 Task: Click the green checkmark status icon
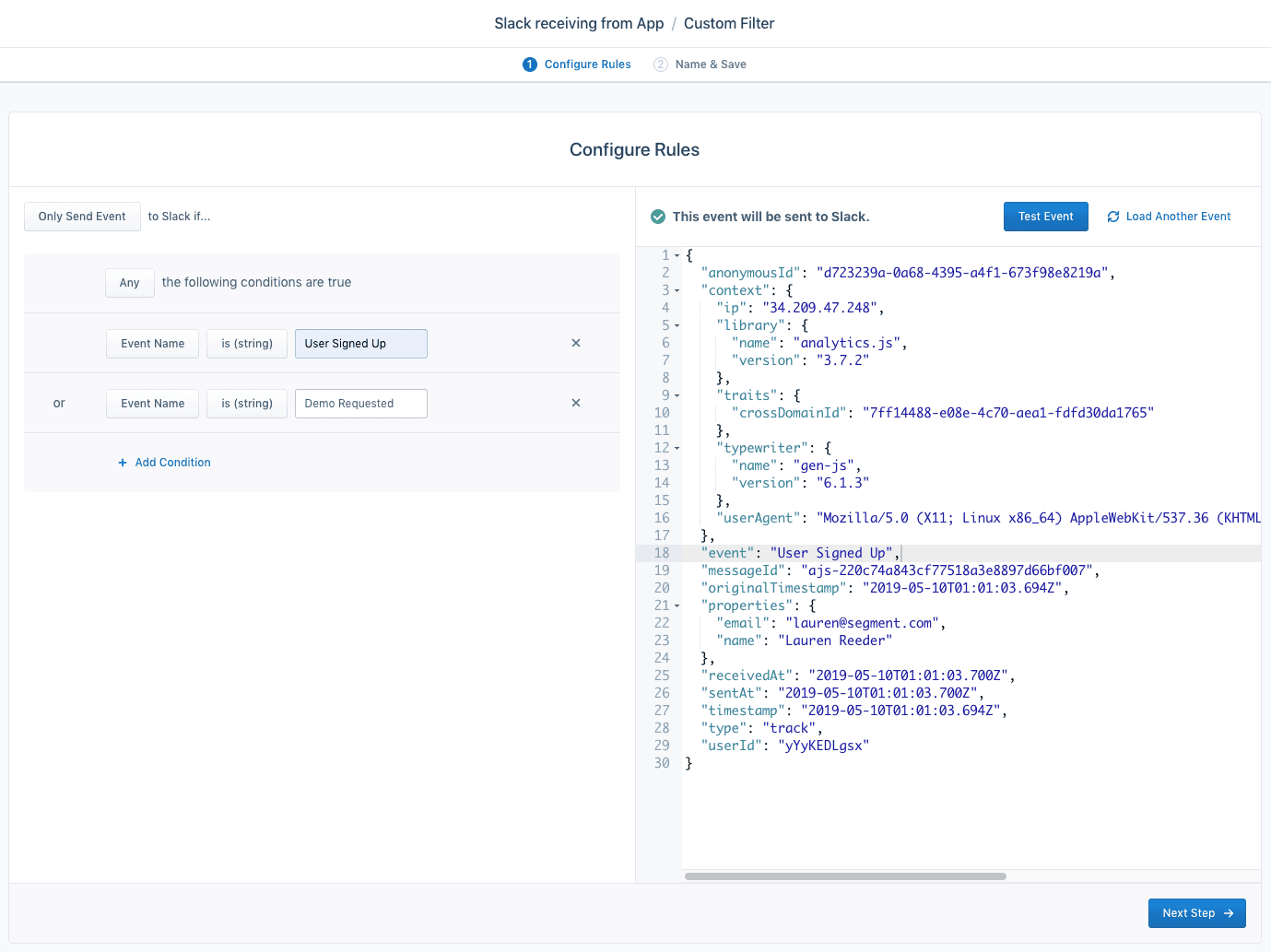pyautogui.click(x=658, y=216)
